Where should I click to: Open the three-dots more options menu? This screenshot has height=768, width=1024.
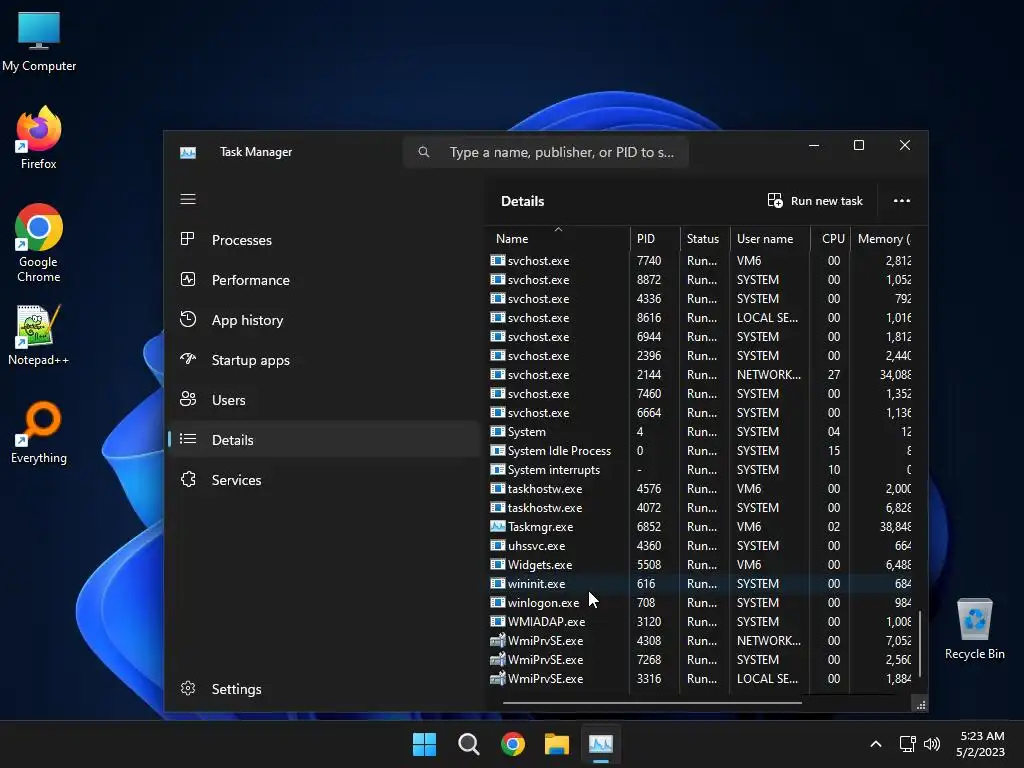(902, 201)
